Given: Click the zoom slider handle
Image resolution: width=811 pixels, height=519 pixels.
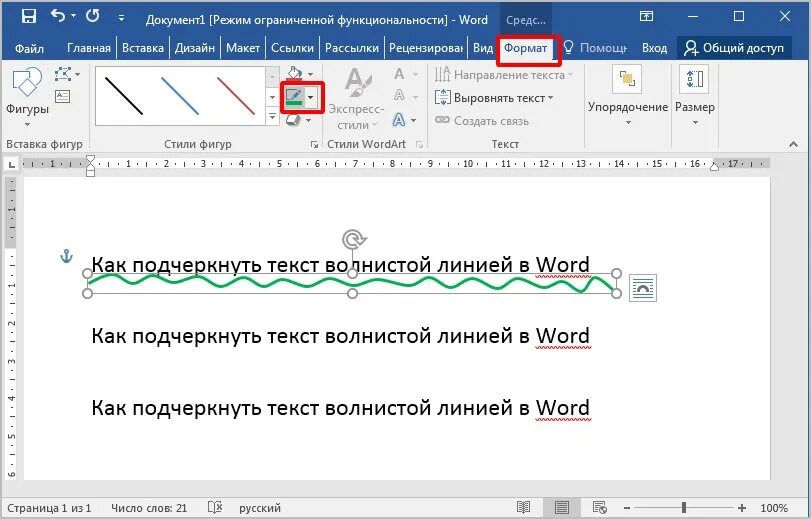Looking at the screenshot, I should pos(684,508).
